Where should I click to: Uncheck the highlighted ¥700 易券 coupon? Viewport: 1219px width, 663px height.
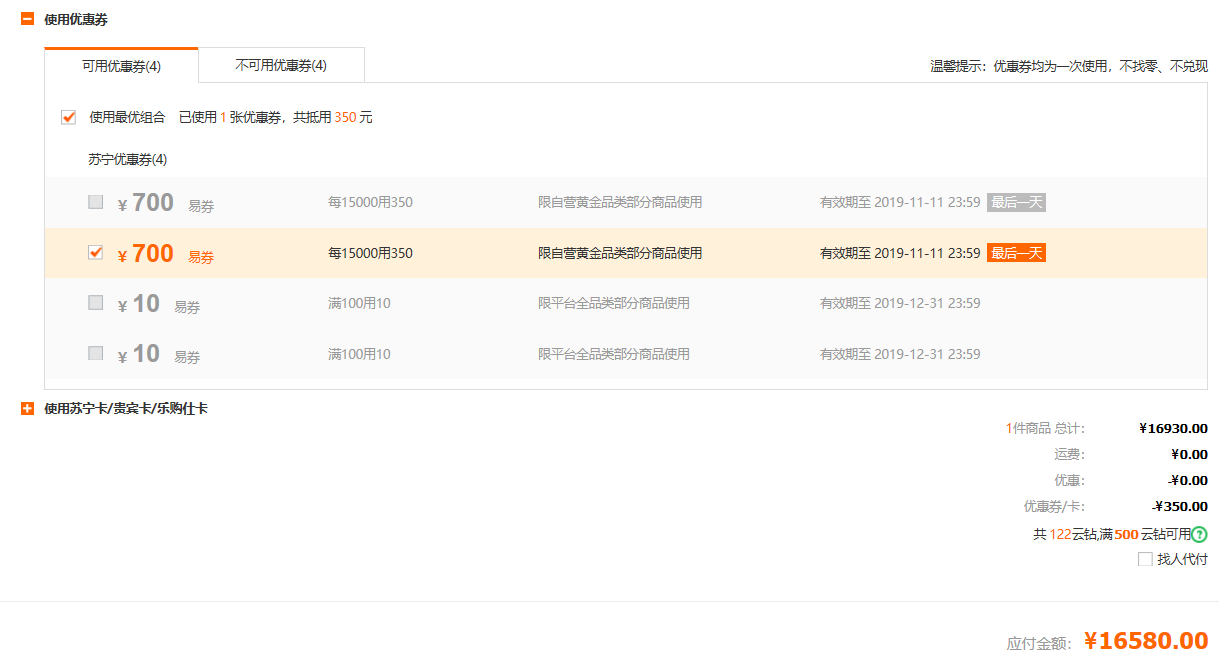pos(95,252)
